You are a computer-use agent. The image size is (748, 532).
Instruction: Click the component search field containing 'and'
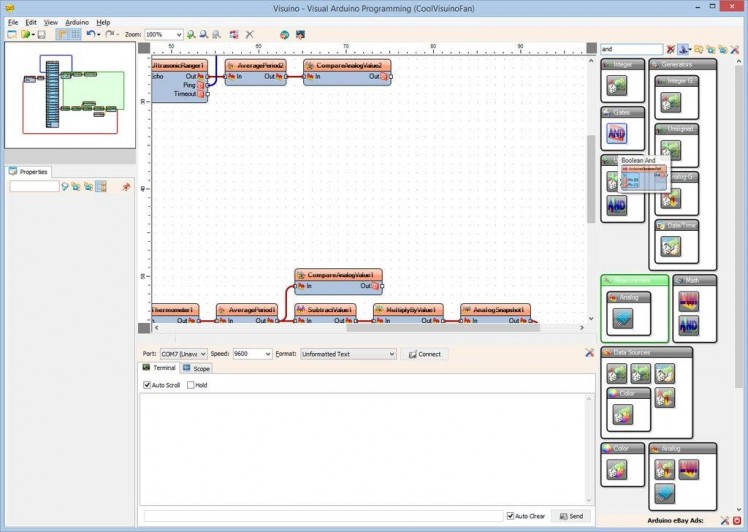click(630, 49)
